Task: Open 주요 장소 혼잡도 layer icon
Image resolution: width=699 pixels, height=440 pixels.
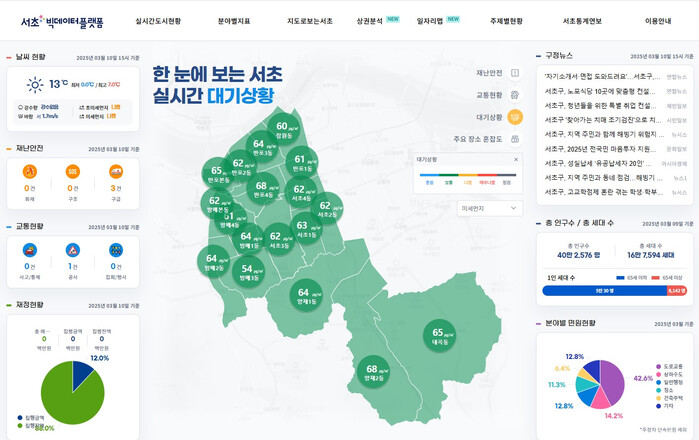Action: [514, 139]
